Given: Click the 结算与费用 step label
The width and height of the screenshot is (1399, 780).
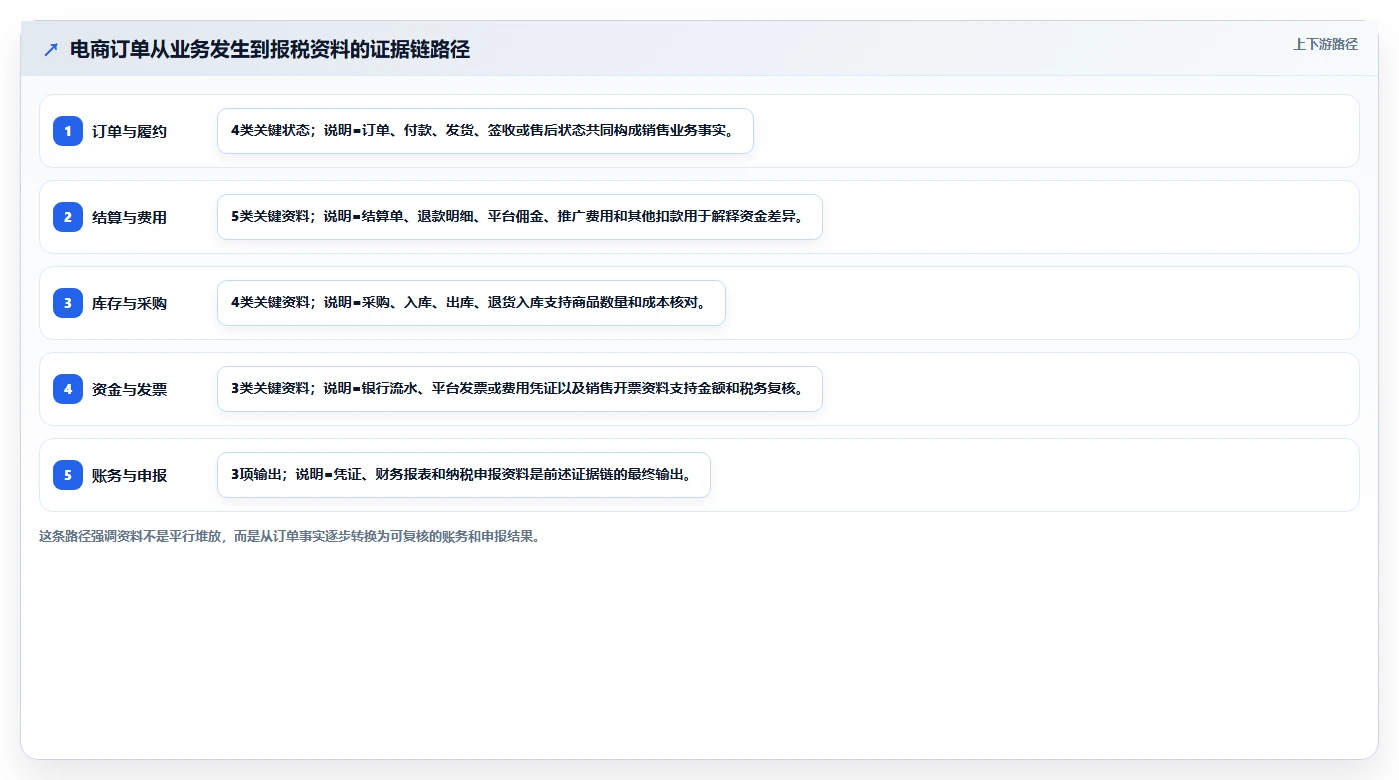Looking at the screenshot, I should 129,217.
